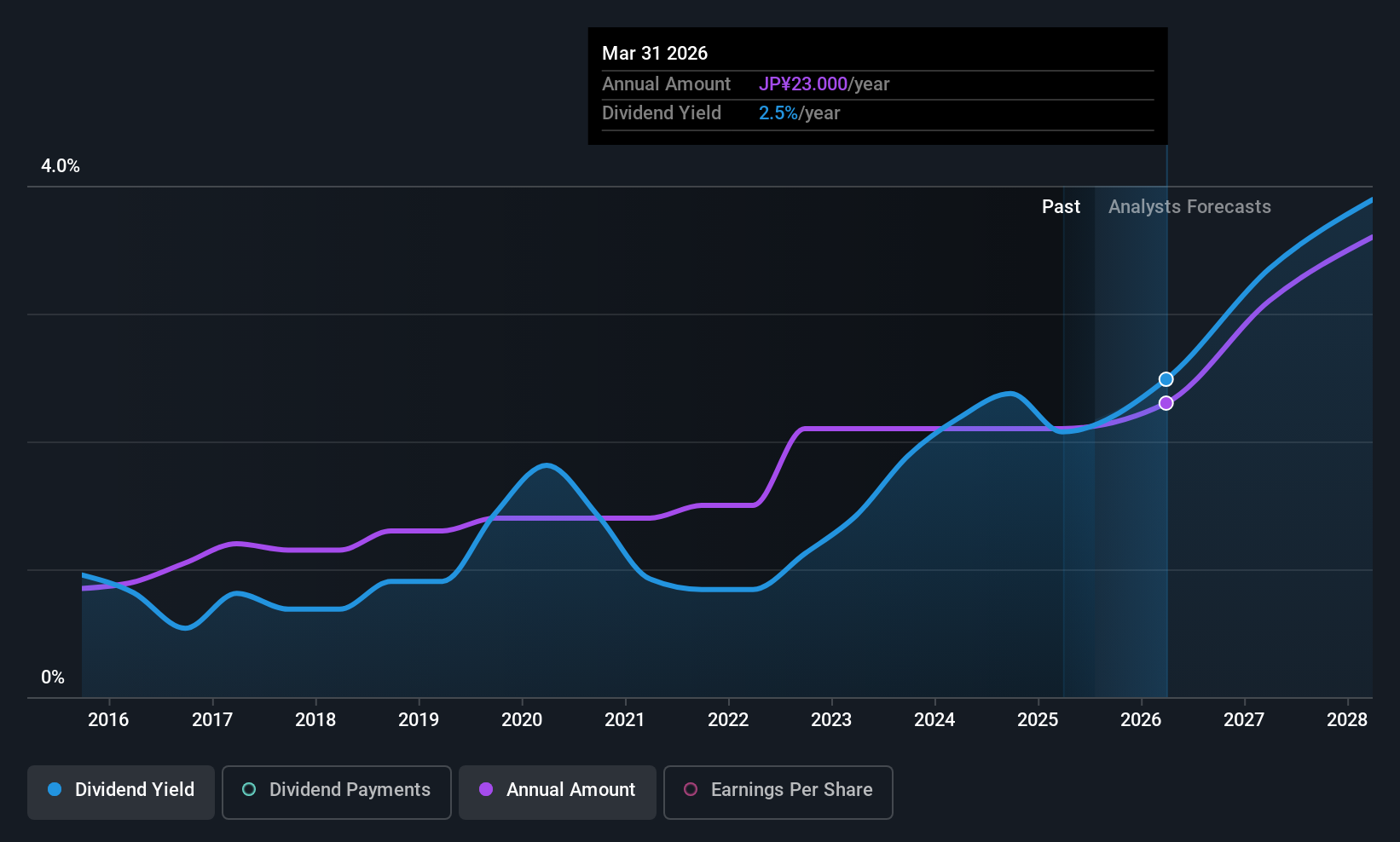Click the Past region label
Image resolution: width=1400 pixels, height=842 pixels.
tap(1061, 207)
